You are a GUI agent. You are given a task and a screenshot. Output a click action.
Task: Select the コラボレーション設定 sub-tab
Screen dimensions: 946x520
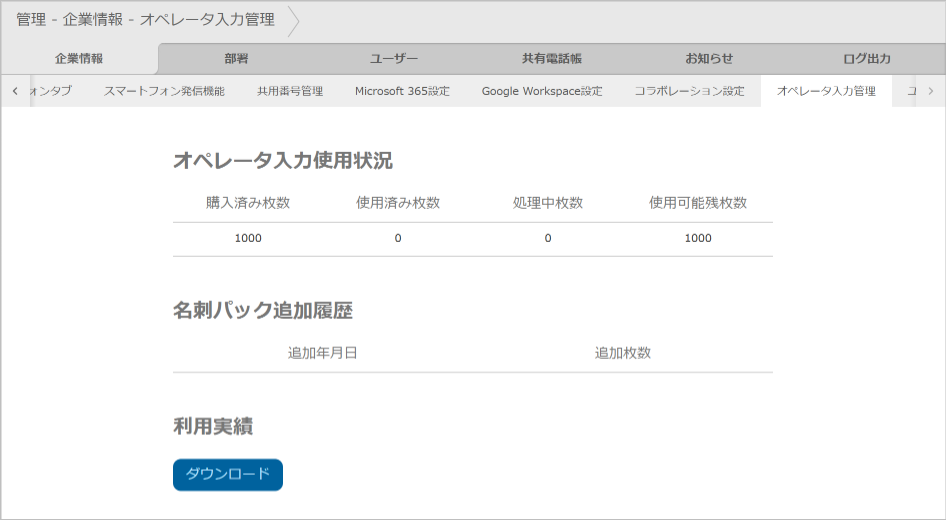[690, 91]
